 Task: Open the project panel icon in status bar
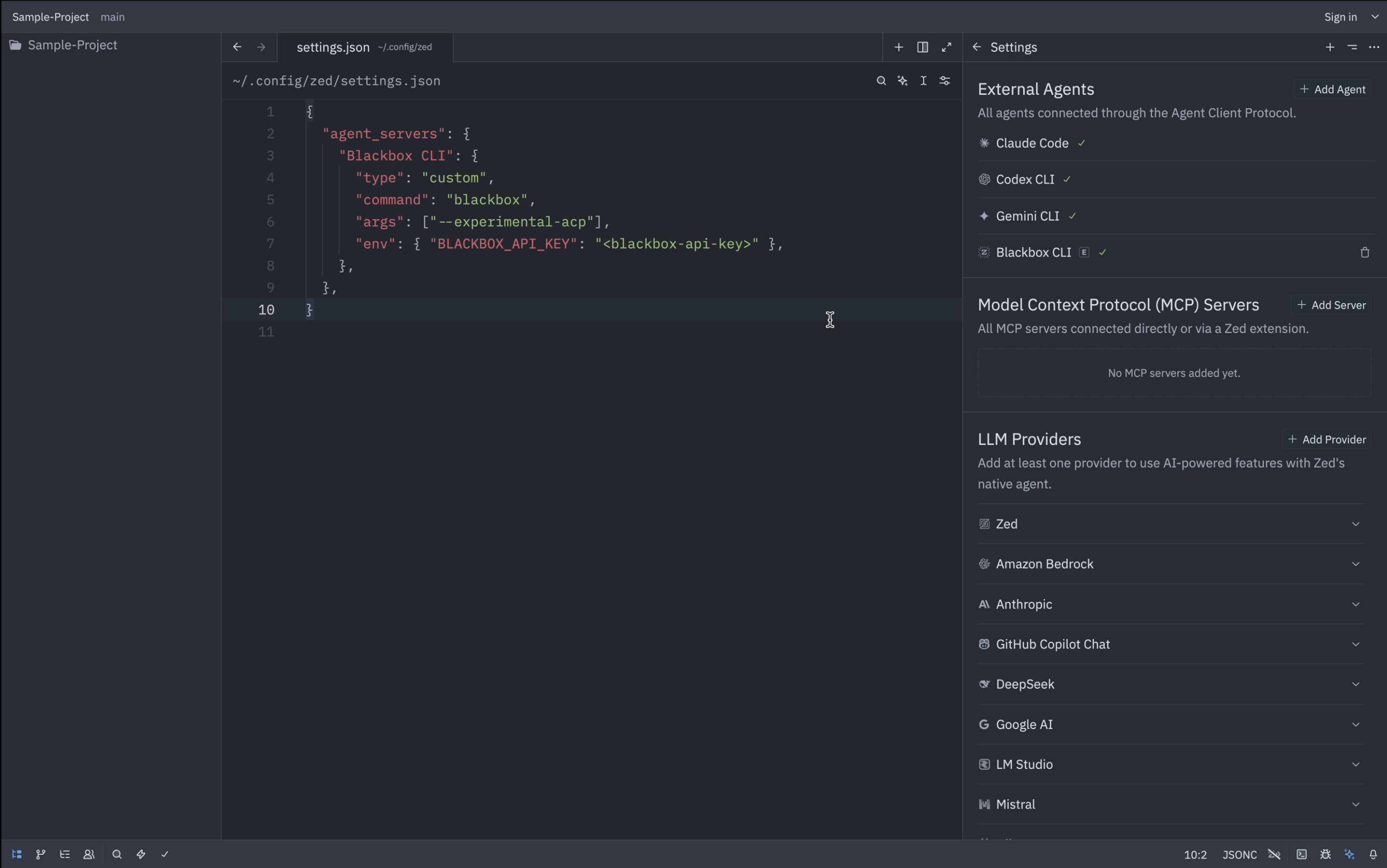coord(17,854)
